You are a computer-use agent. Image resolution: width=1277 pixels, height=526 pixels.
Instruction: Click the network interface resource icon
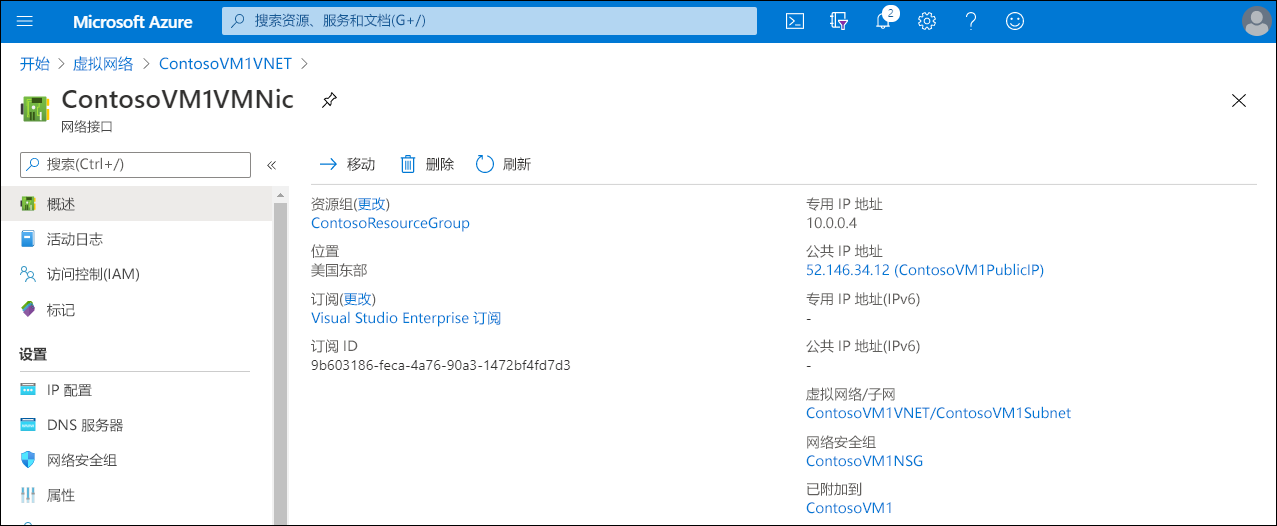pyautogui.click(x=35, y=109)
